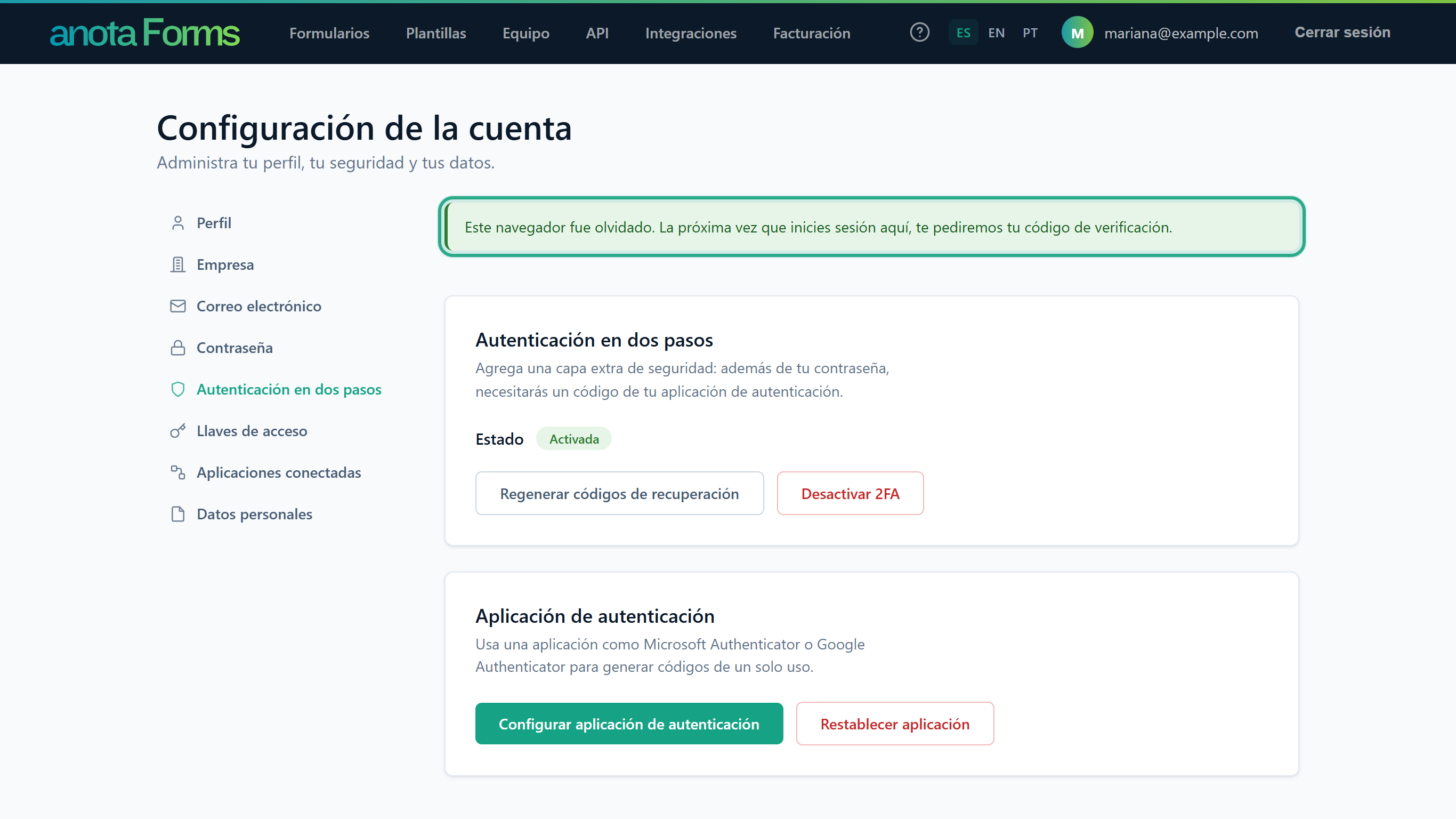Click the Activada status badge
This screenshot has width=1456, height=819.
click(x=573, y=438)
